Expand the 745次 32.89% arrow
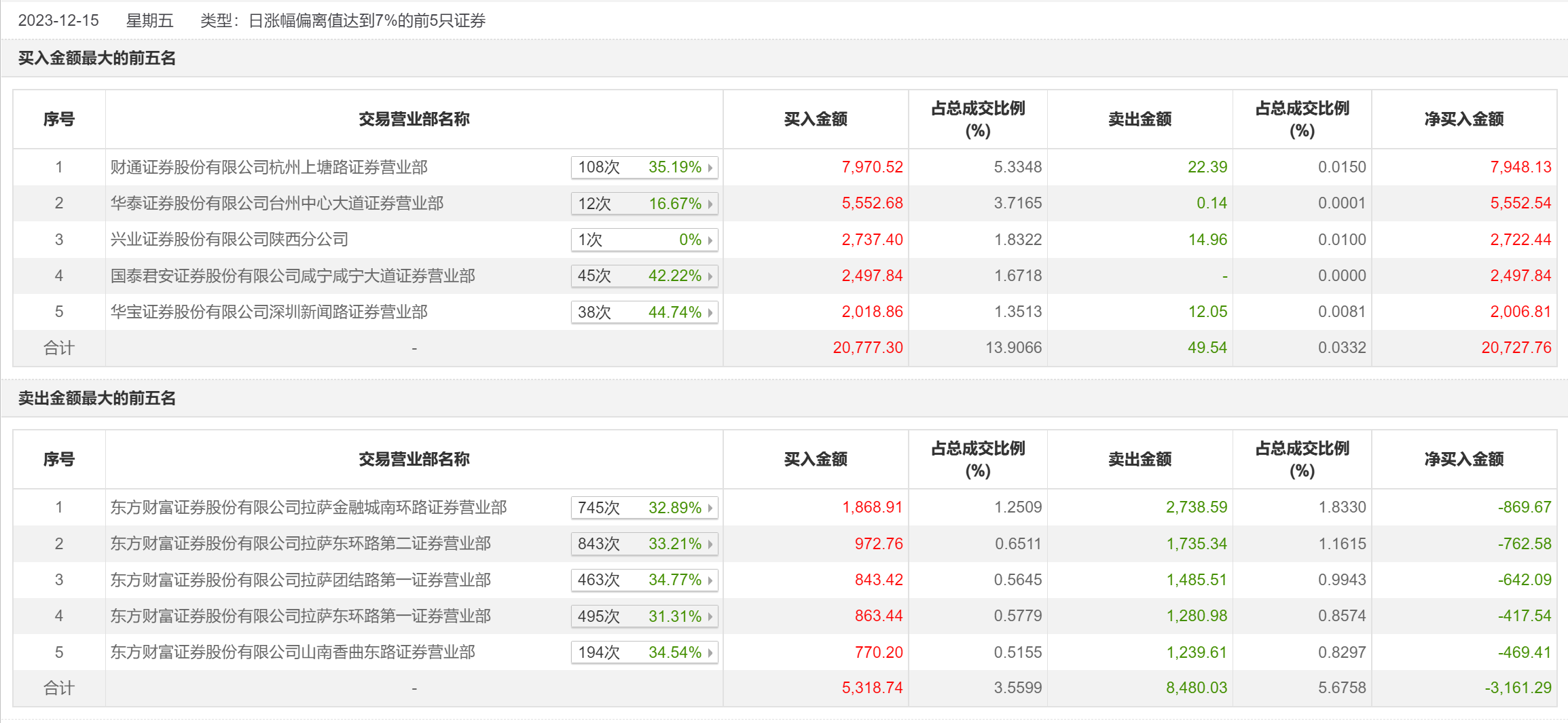This screenshot has width=1568, height=723. pos(710,508)
